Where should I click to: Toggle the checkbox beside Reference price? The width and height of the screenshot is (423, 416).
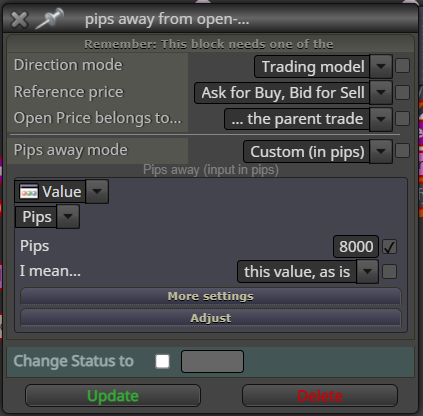tap(403, 92)
